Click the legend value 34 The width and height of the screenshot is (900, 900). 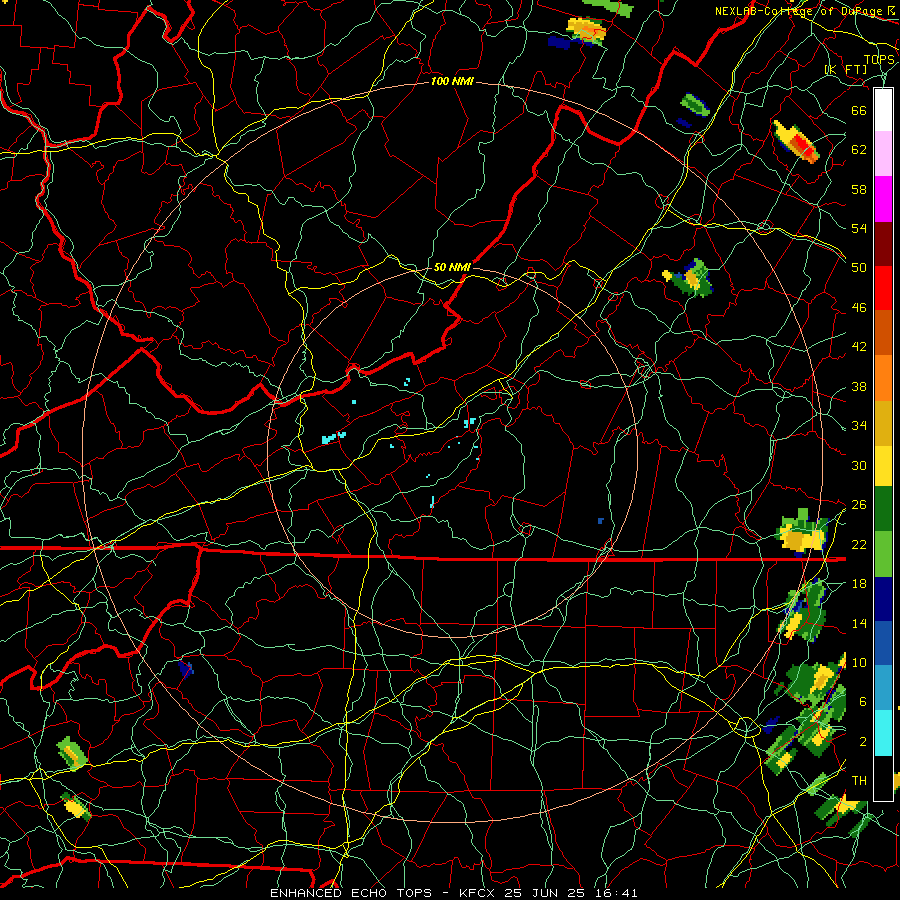pos(859,426)
